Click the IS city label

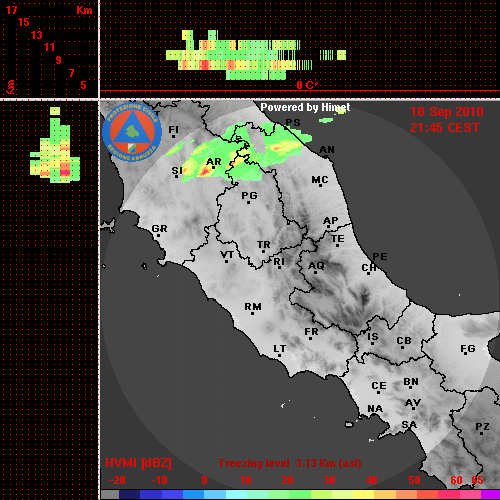(x=373, y=337)
